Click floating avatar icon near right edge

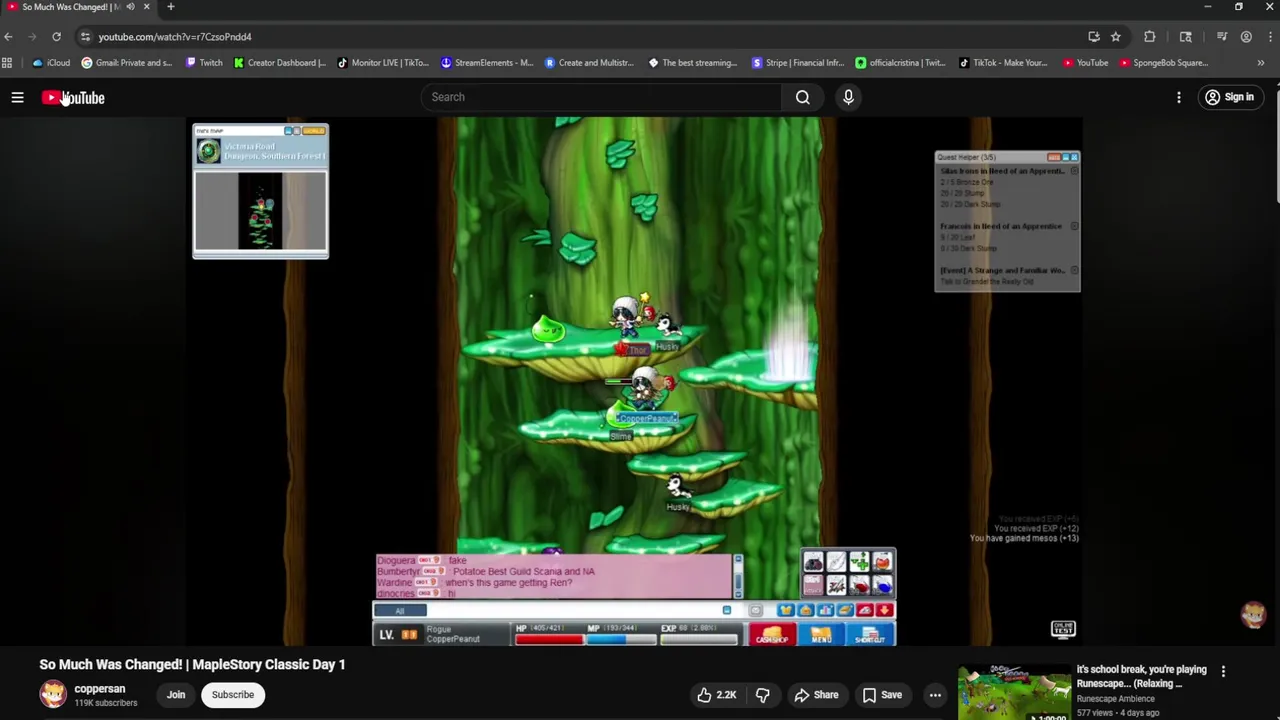click(x=1253, y=615)
